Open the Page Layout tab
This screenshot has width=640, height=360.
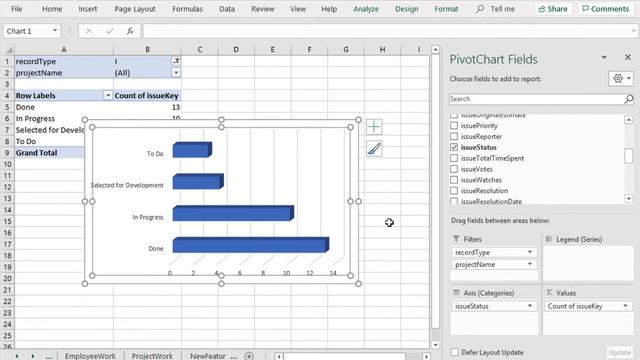(135, 9)
